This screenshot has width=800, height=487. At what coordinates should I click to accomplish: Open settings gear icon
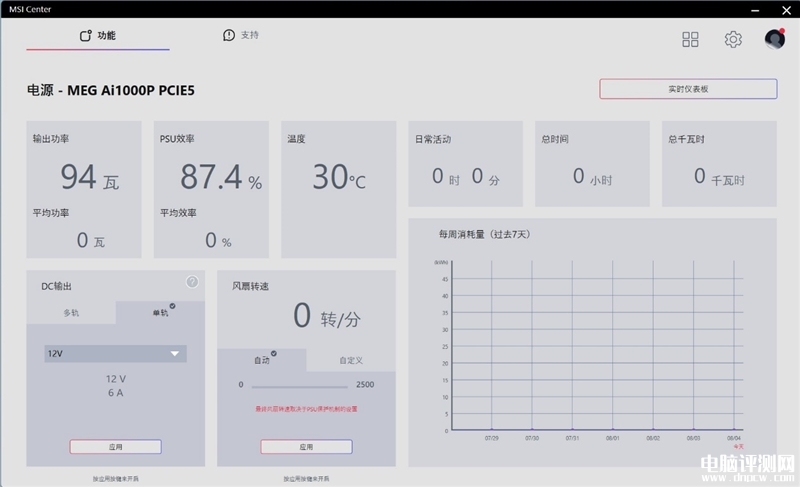[733, 39]
